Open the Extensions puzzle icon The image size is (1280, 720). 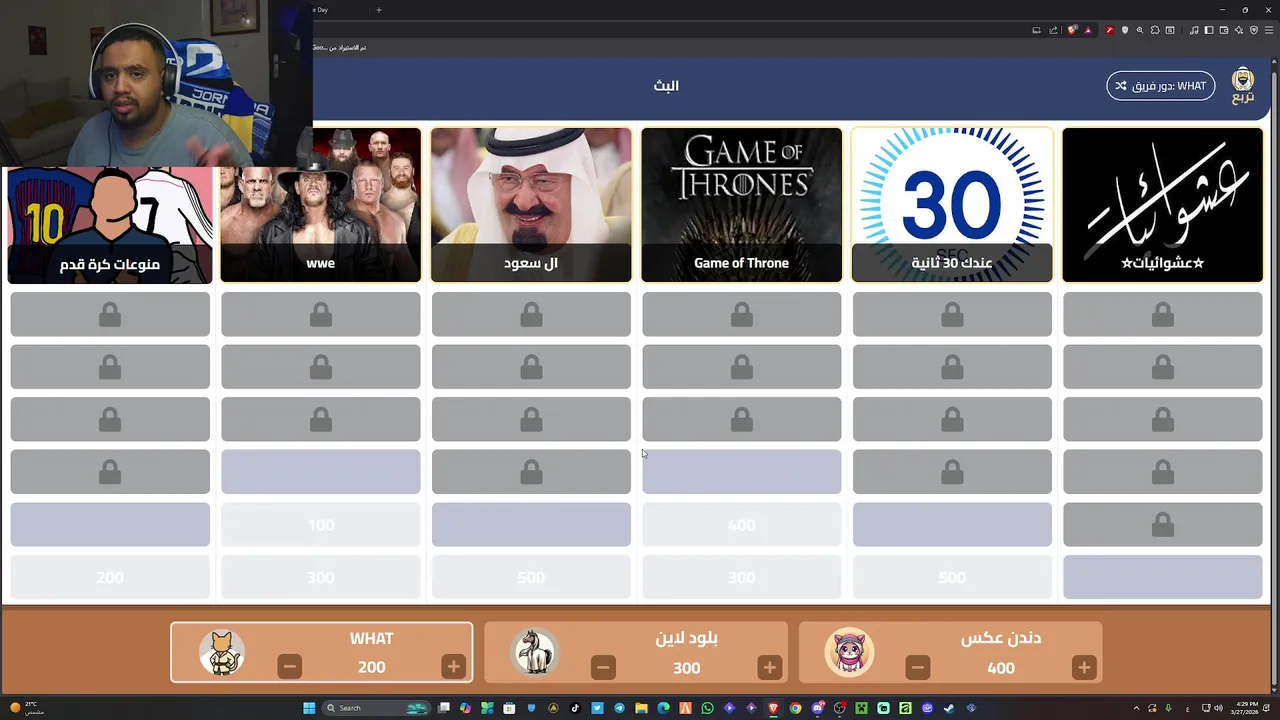(1155, 30)
